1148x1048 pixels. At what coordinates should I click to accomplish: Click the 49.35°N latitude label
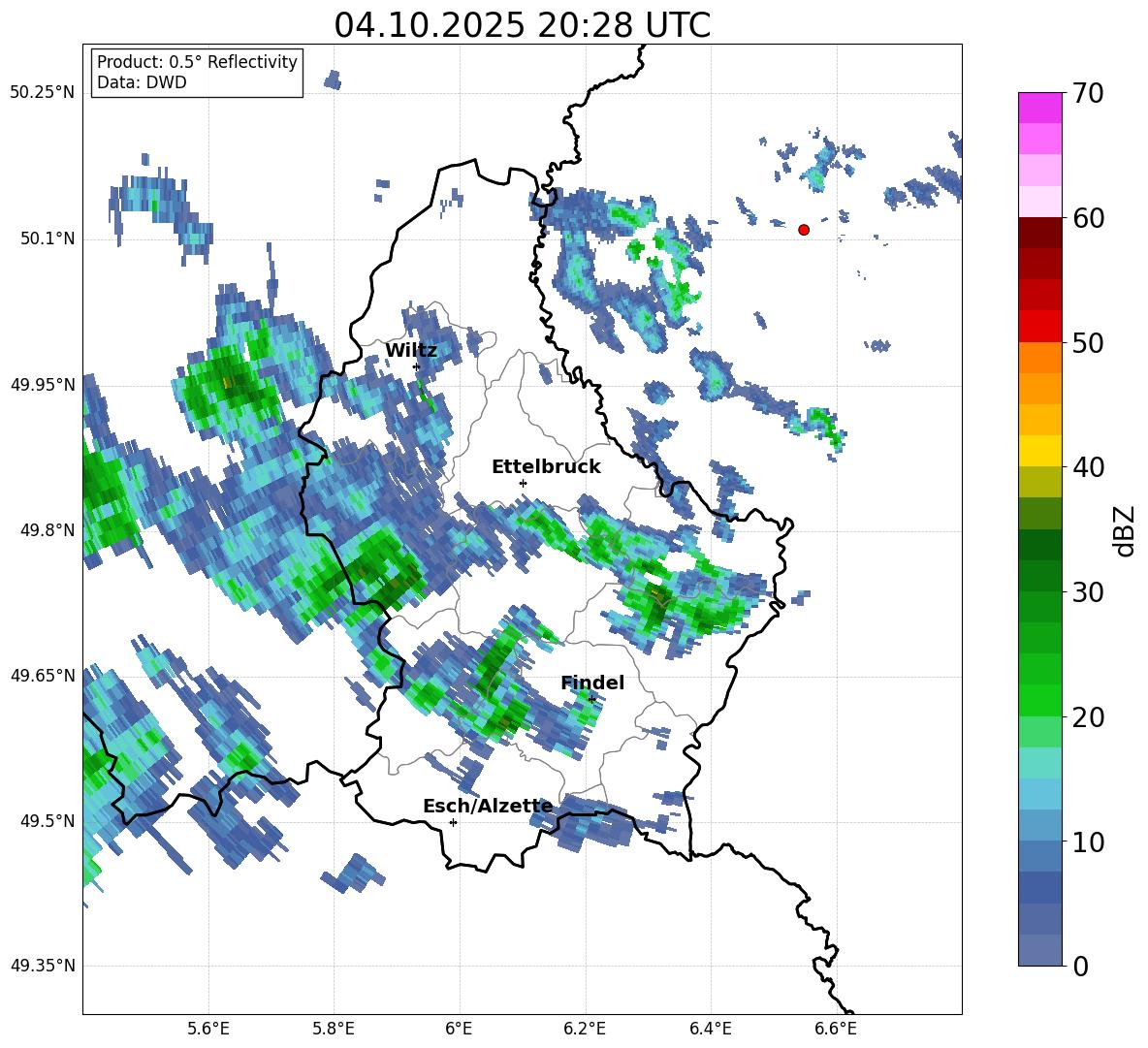(43, 966)
